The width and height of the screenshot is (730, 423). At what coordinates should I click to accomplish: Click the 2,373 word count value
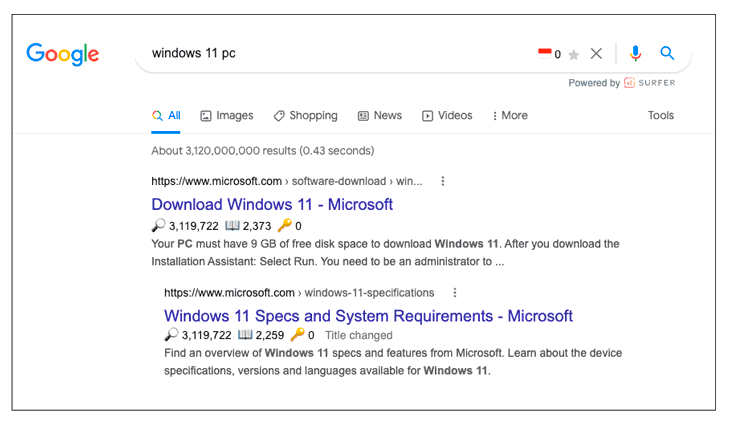point(257,226)
